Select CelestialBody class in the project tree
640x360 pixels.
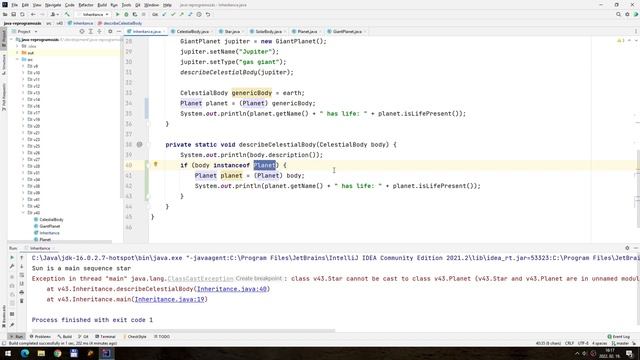49,220
